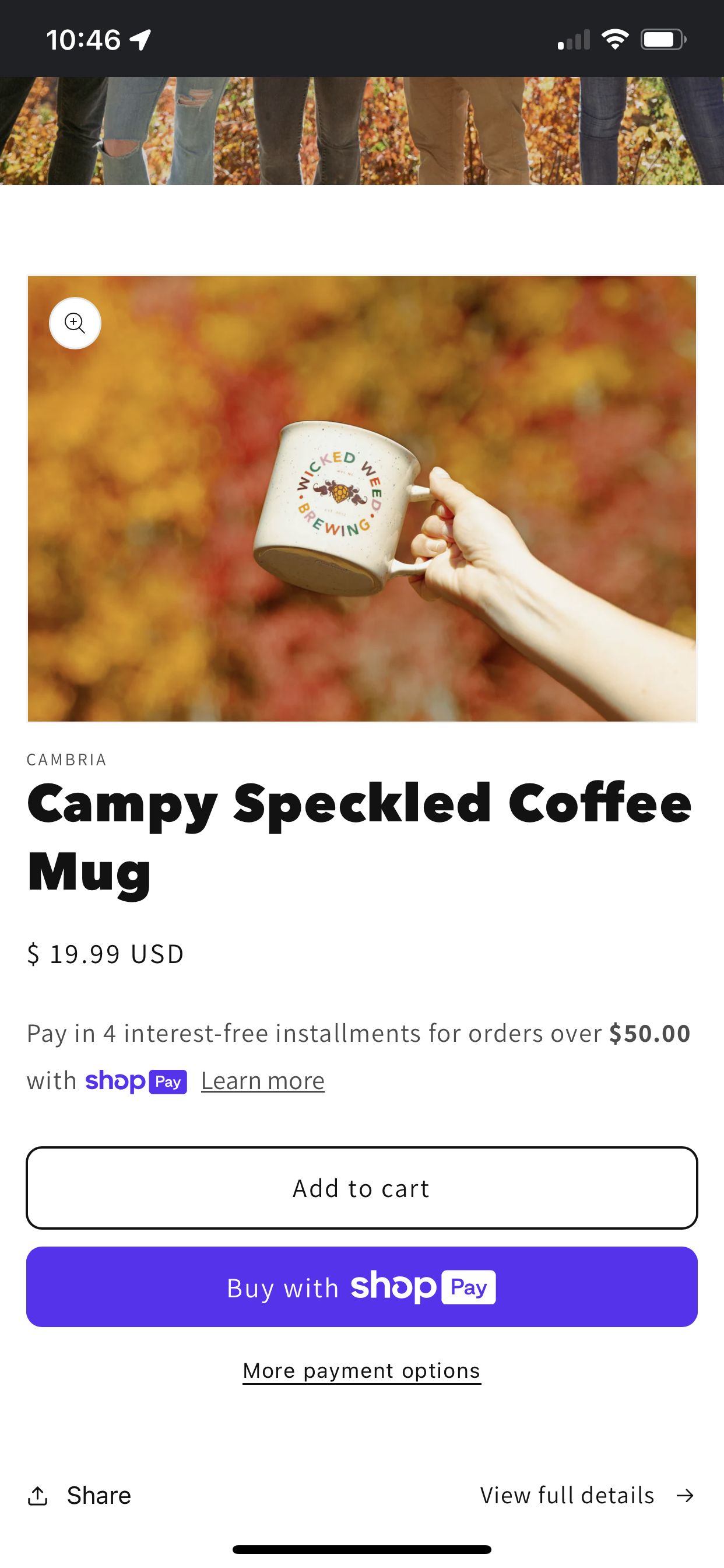The width and height of the screenshot is (724, 1568).
Task: Open More payment options link
Action: 362,1370
